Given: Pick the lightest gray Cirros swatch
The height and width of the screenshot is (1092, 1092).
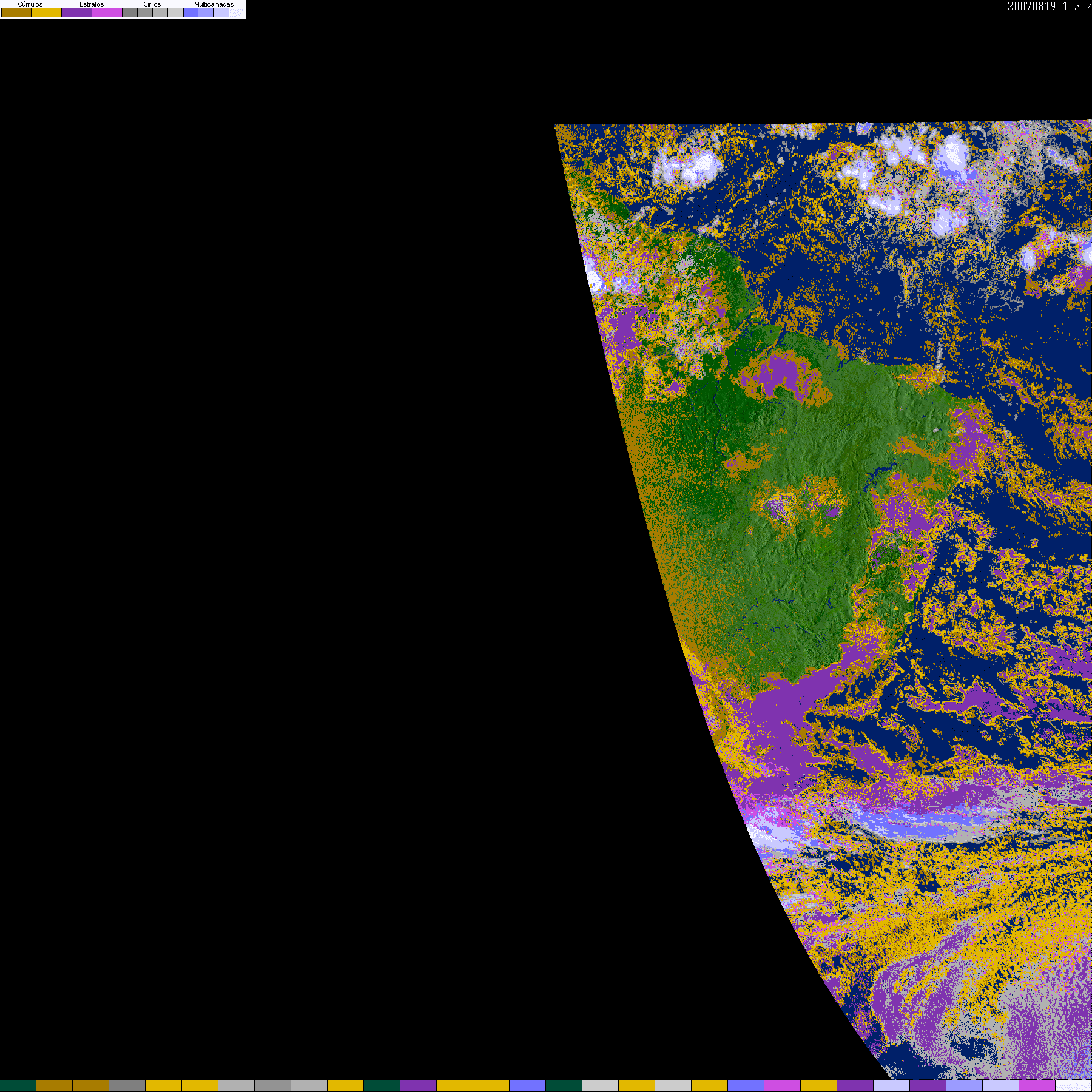Looking at the screenshot, I should (175, 13).
